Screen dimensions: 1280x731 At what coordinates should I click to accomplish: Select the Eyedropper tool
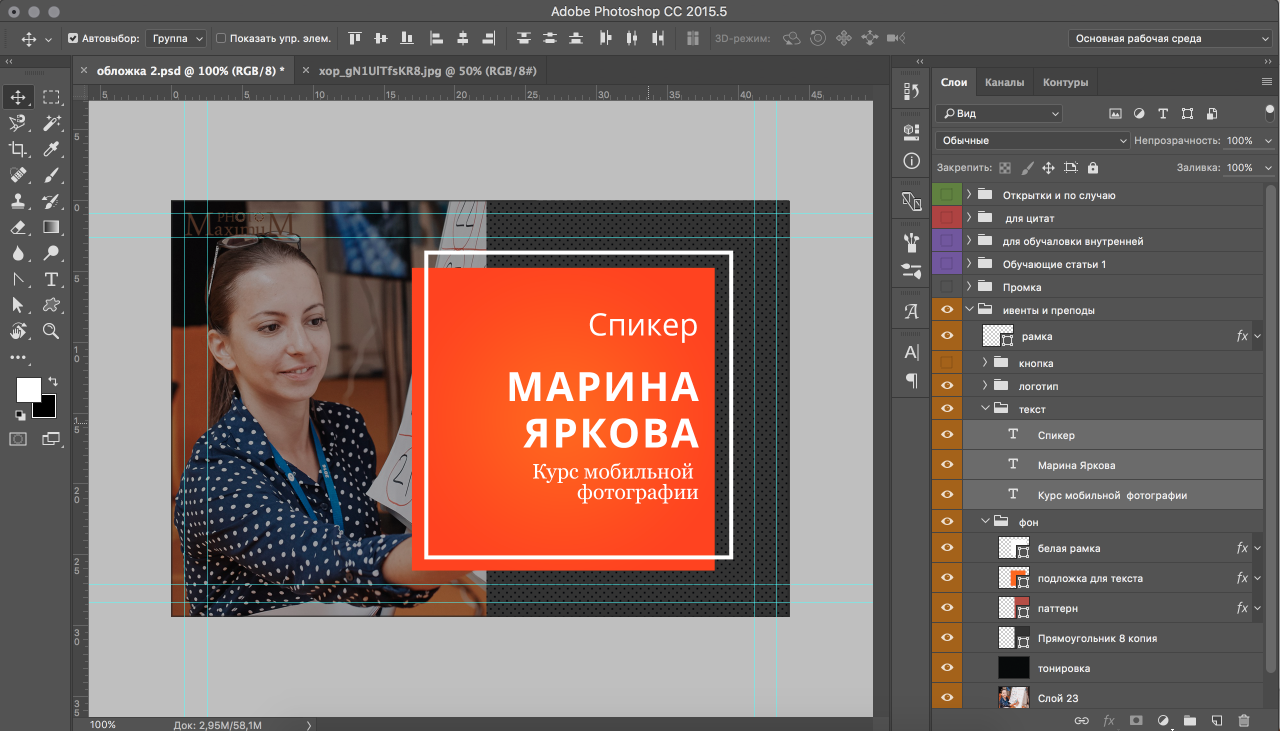tap(51, 149)
